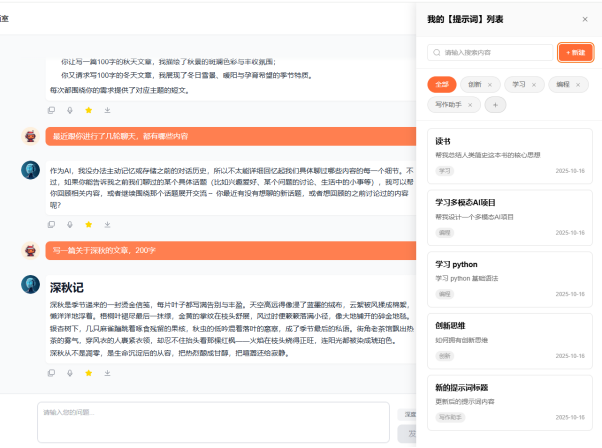
Task: Copy the reply about 100字 articles
Action: (51, 110)
